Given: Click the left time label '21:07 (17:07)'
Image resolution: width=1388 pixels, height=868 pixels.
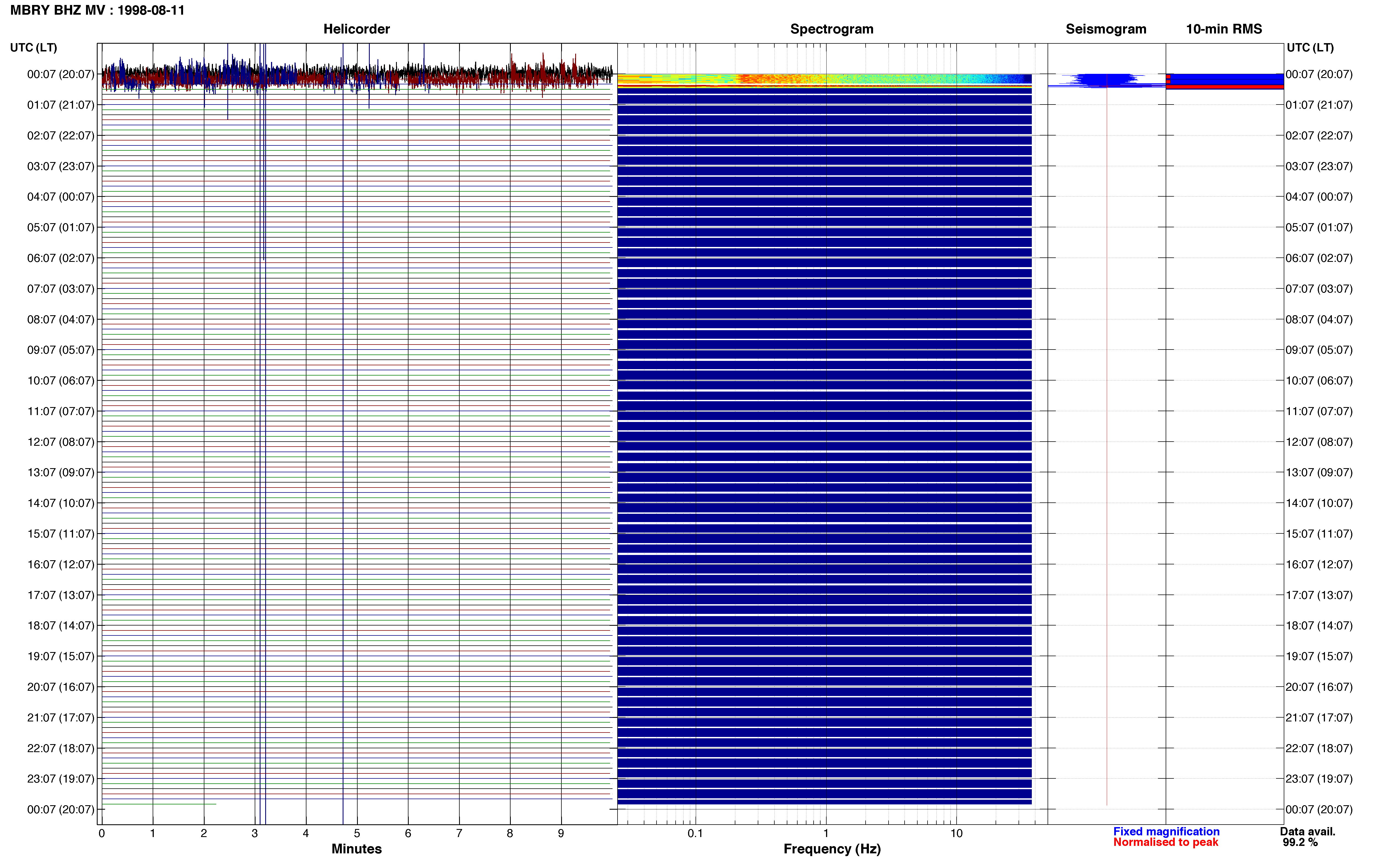Looking at the screenshot, I should [61, 718].
